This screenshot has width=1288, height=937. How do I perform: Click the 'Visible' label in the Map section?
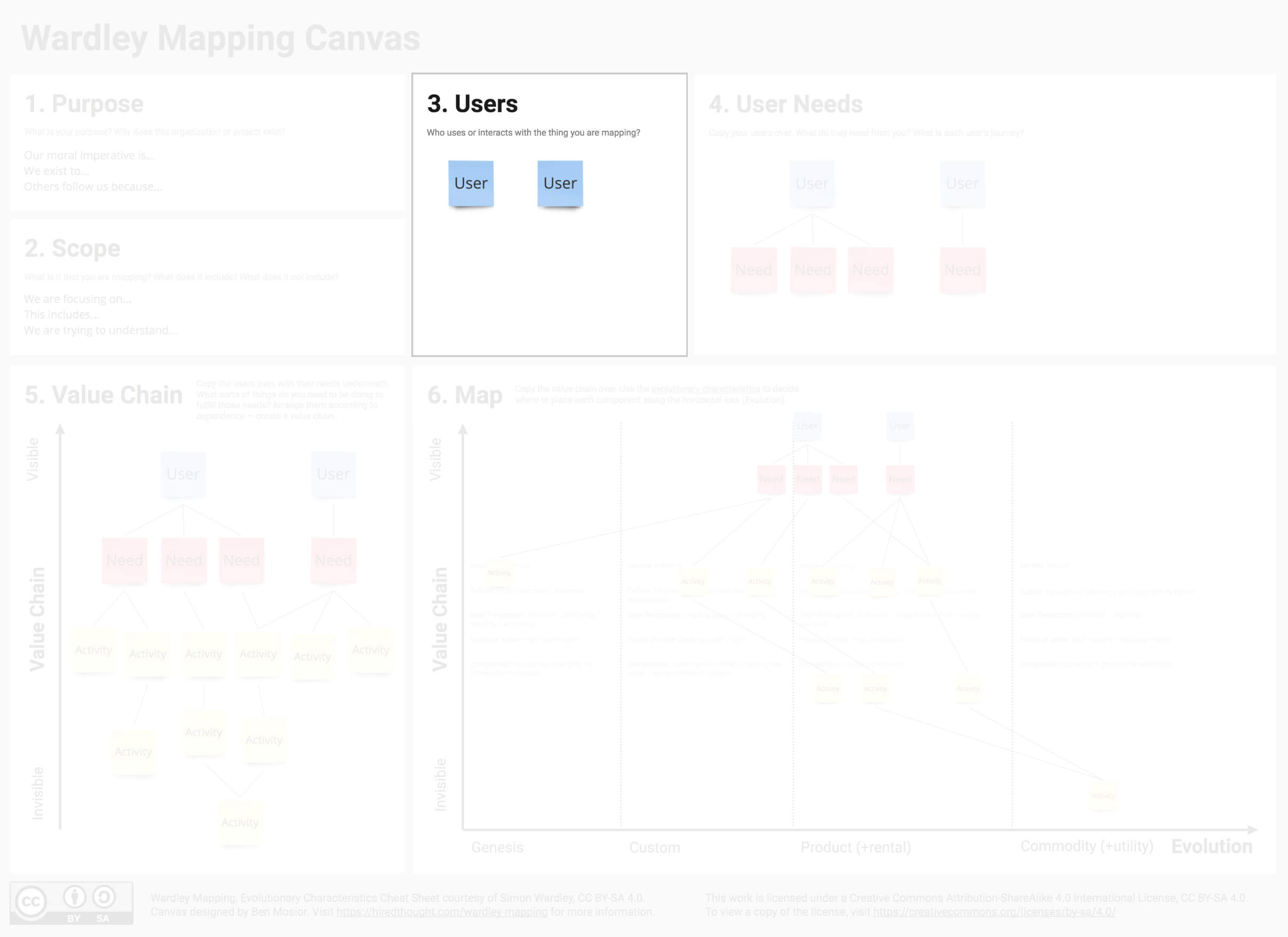click(435, 459)
